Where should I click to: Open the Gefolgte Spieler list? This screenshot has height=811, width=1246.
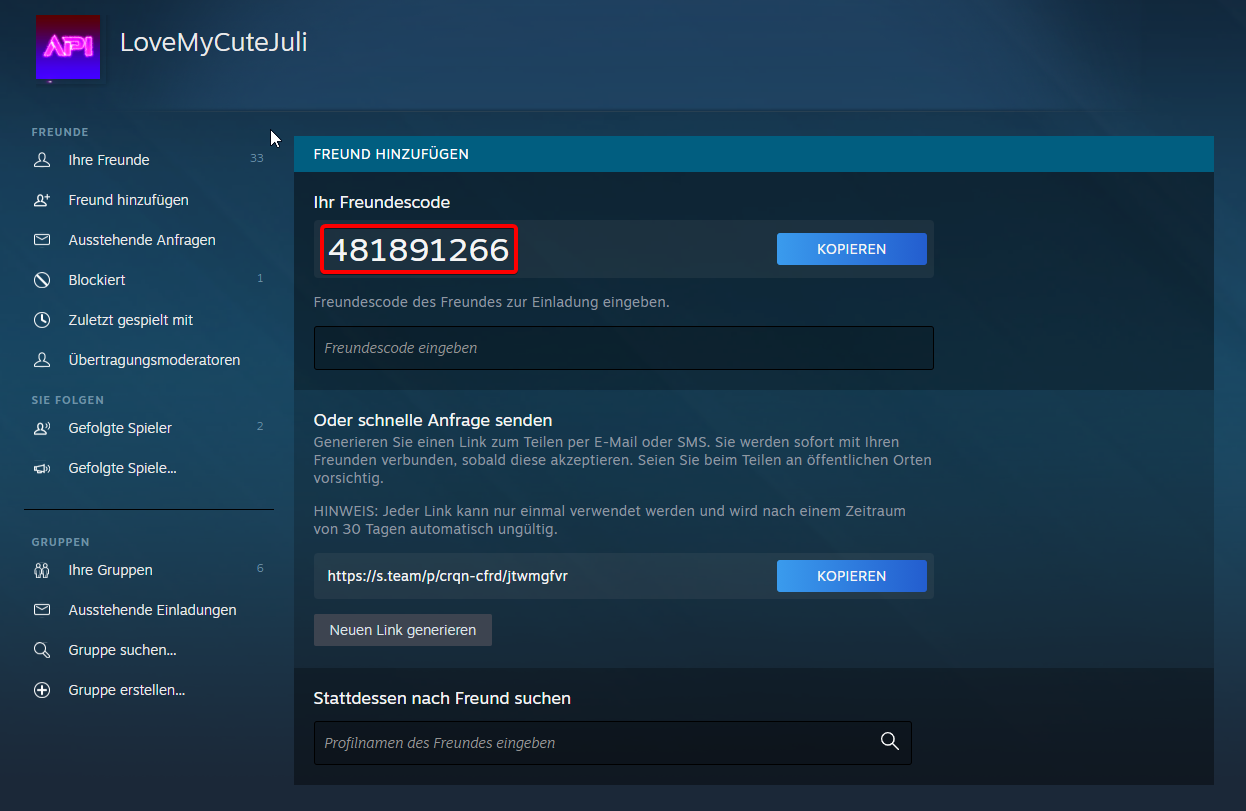(120, 428)
